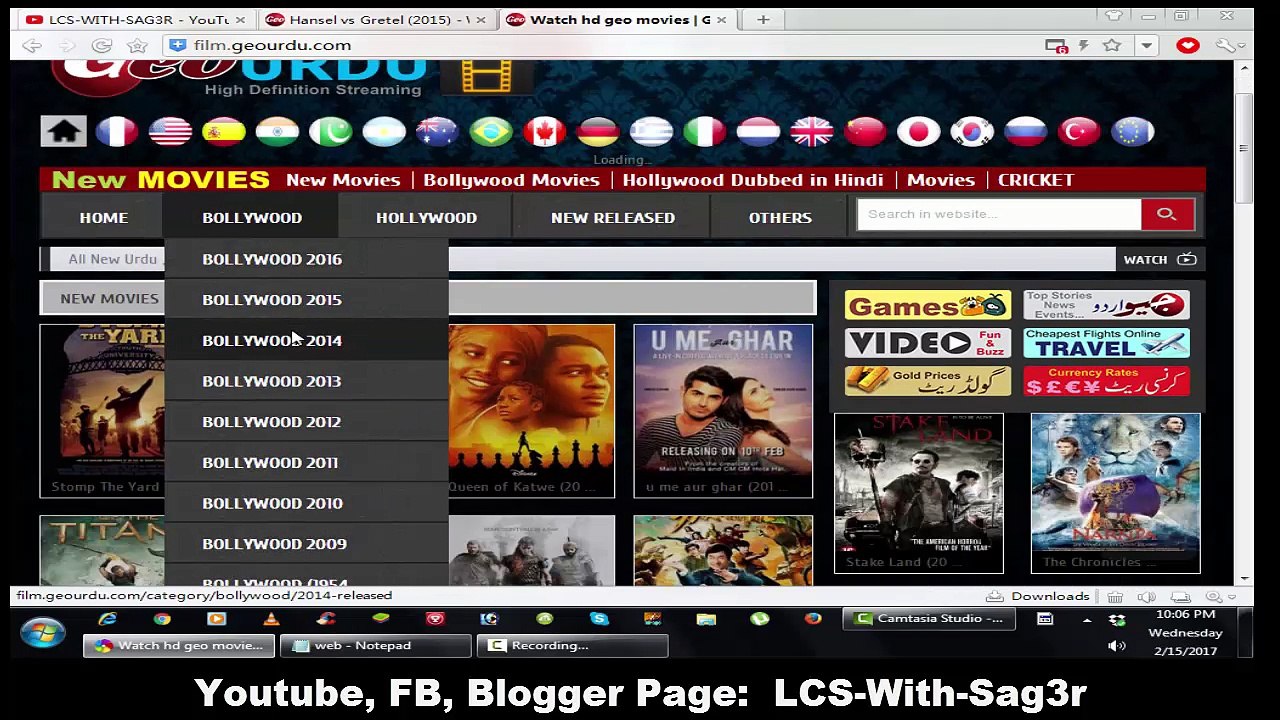Switch to the LCS-WITH-SAG3R YouTube tab
1280x720 pixels.
point(135,19)
